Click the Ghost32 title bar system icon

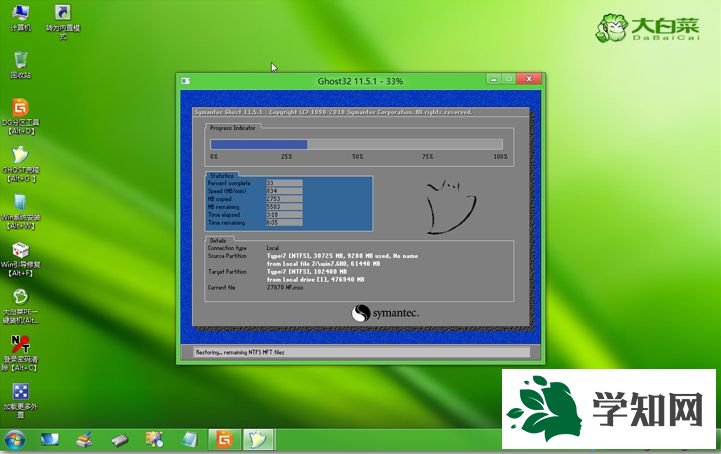point(186,81)
